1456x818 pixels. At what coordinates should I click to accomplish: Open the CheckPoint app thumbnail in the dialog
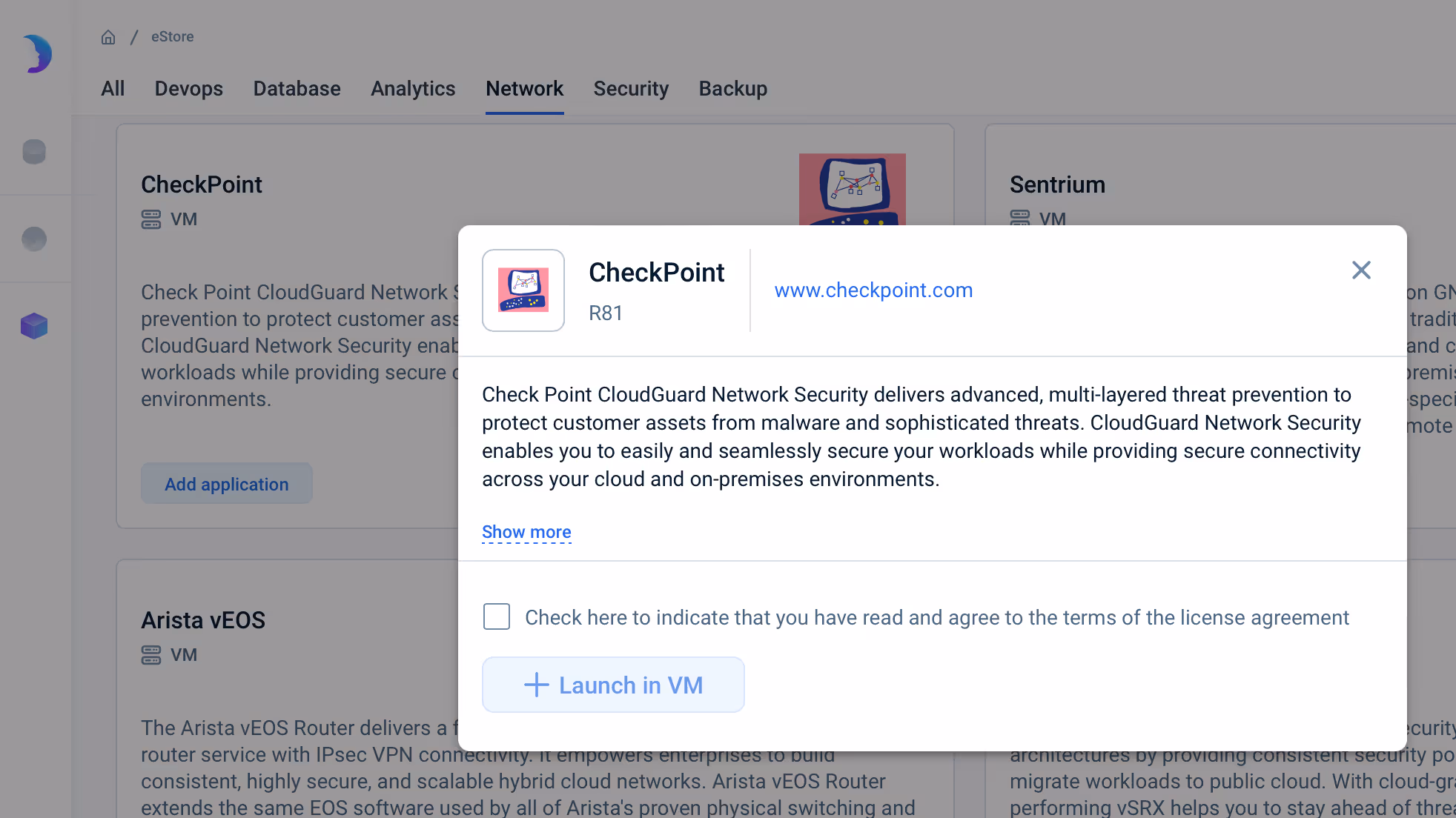coord(523,290)
